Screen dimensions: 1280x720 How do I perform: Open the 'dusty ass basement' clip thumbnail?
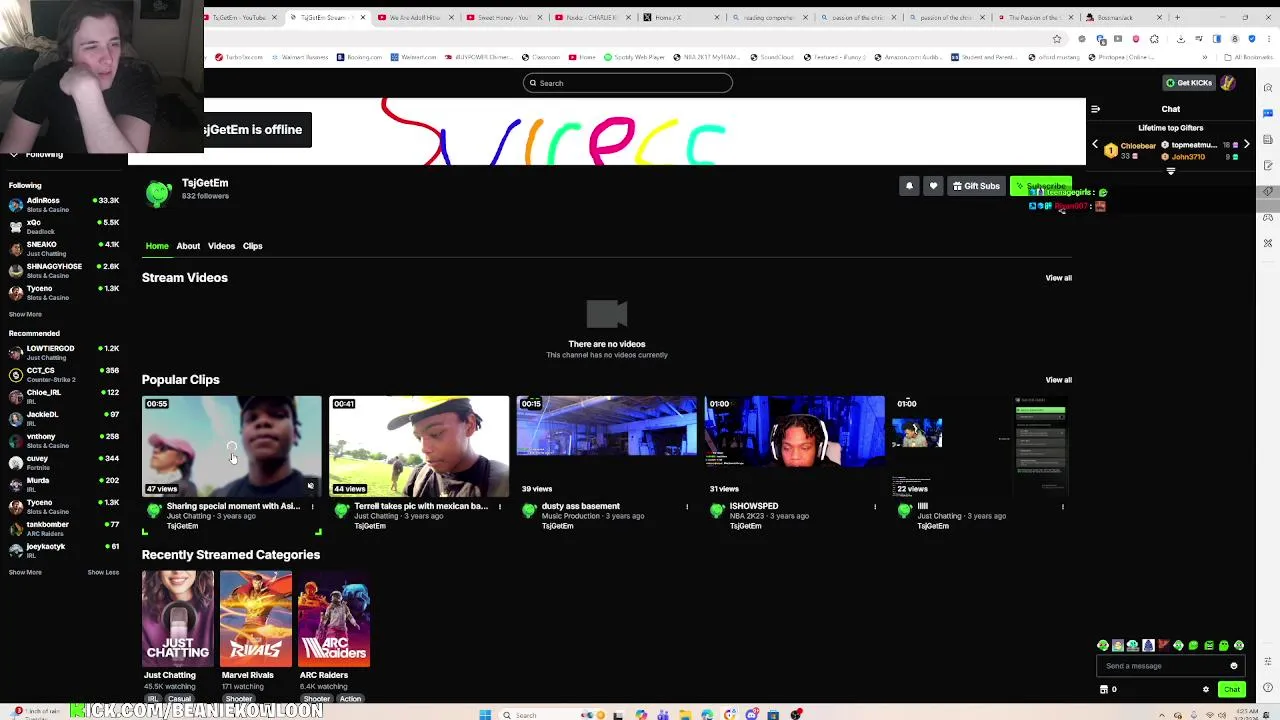[x=607, y=446]
